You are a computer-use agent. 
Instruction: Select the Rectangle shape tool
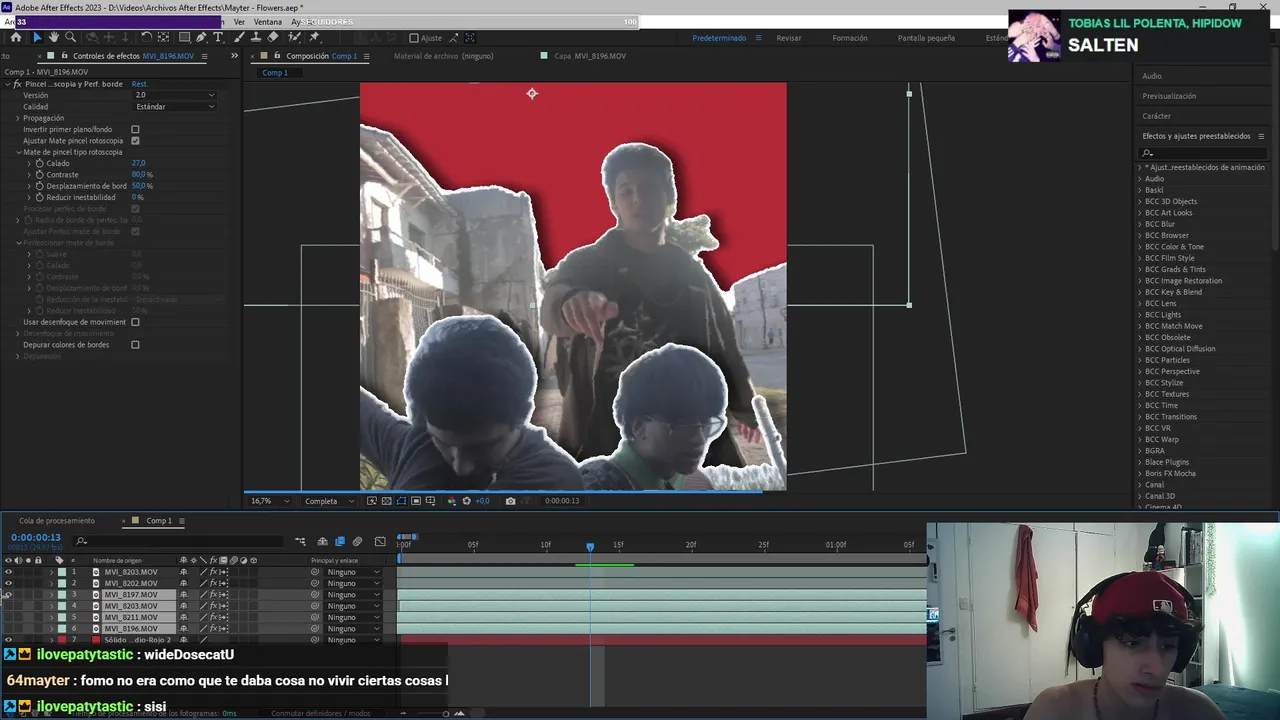184,37
